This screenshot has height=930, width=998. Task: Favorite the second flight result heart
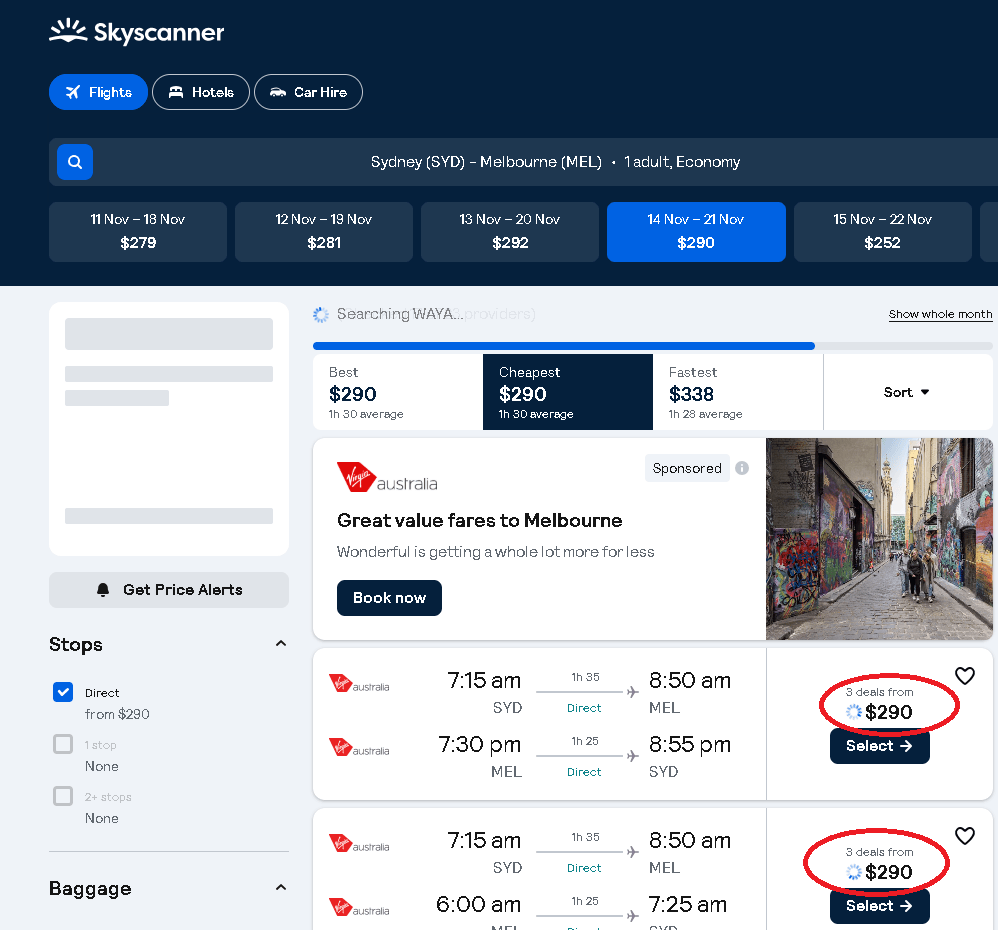coord(964,836)
